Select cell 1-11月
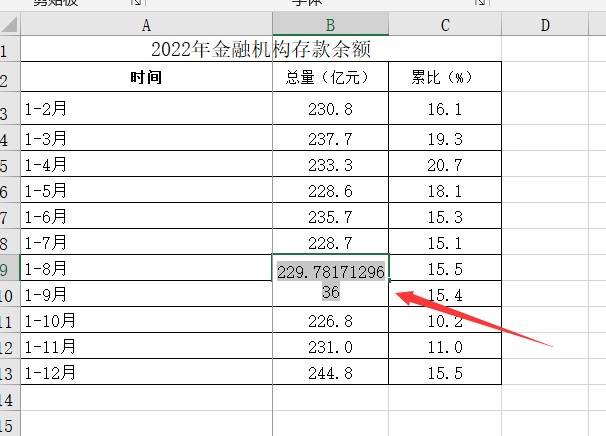Viewport: 606px width, 436px height. pyautogui.click(x=146, y=346)
